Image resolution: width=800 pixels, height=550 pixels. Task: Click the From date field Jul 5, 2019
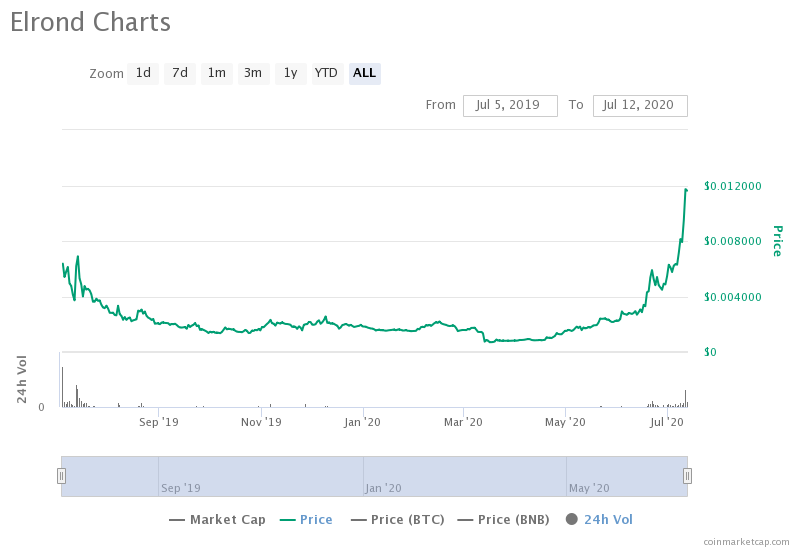[x=510, y=106]
